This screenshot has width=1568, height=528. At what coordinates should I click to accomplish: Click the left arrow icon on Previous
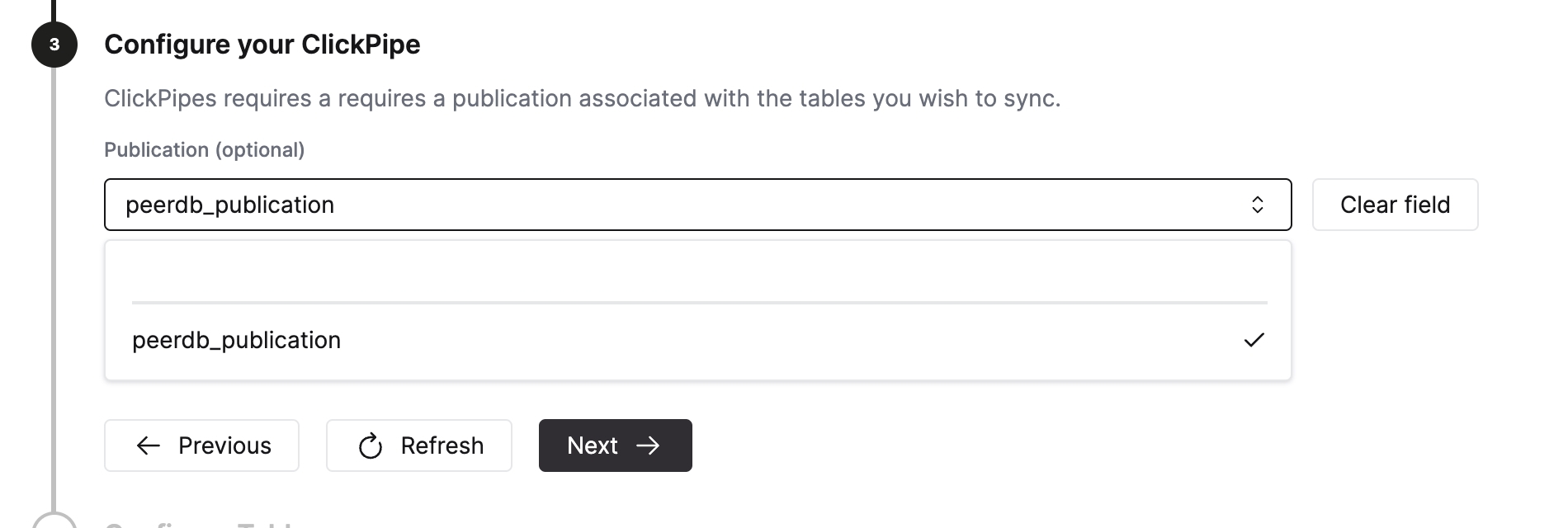149,445
